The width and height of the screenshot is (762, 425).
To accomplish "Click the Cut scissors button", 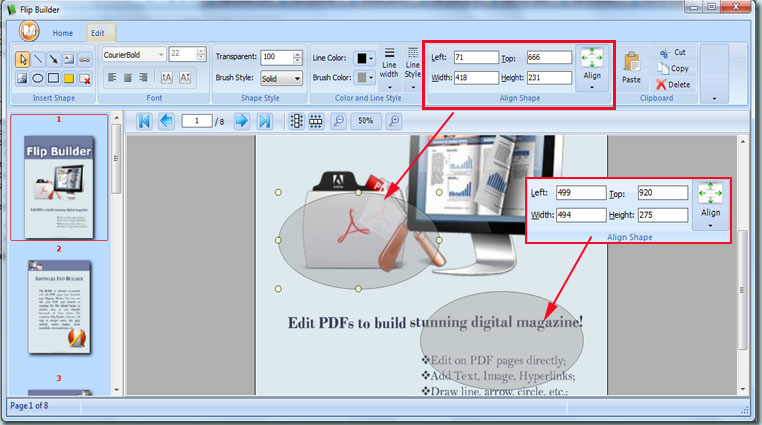I will 673,52.
